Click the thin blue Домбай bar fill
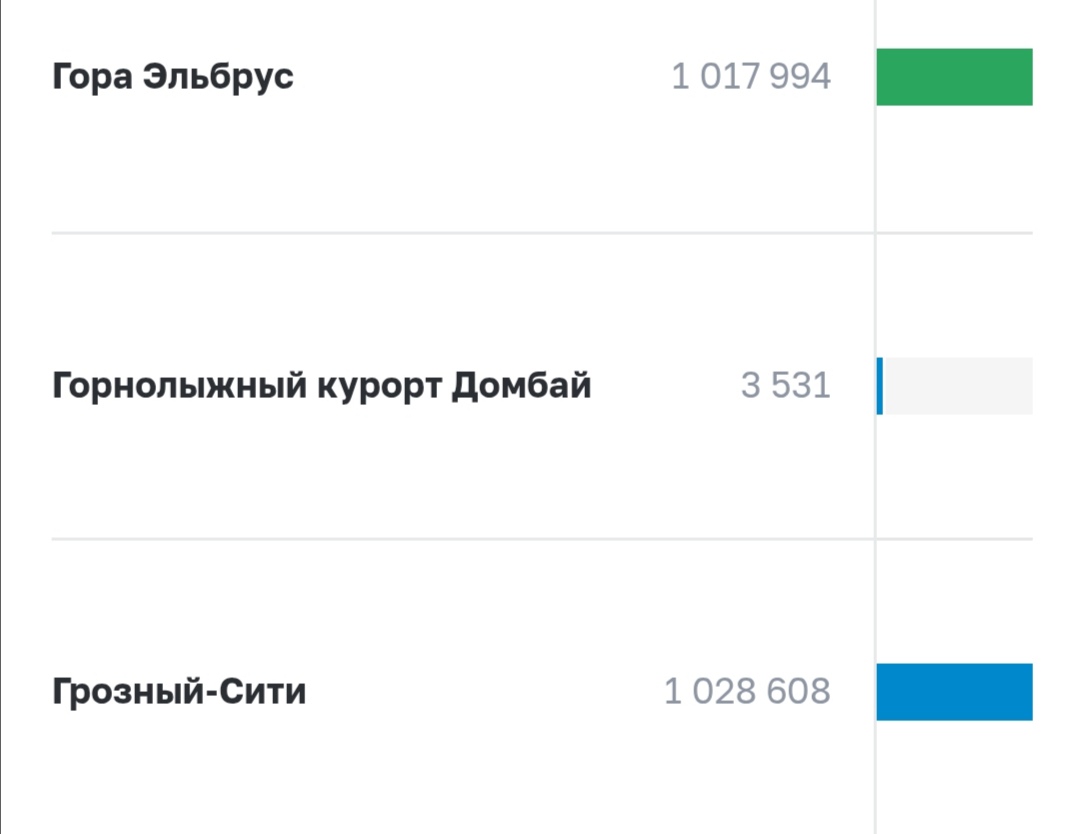 (x=880, y=386)
